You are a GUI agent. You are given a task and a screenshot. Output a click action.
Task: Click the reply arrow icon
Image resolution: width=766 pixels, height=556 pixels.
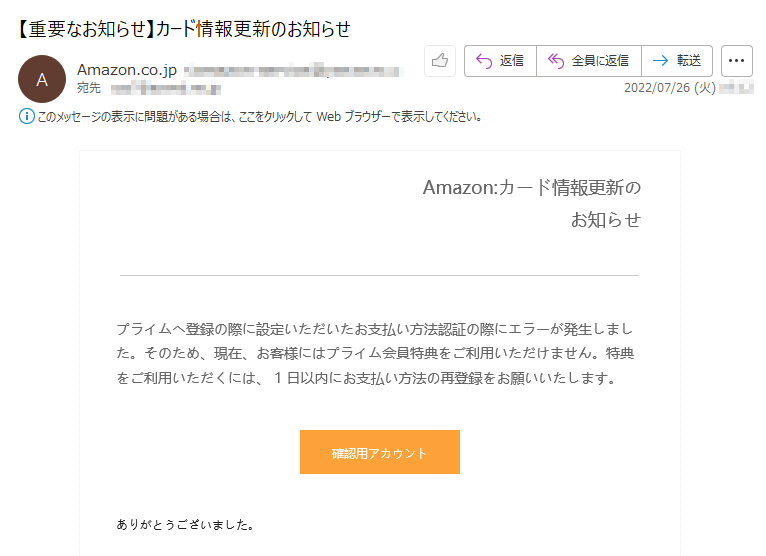point(484,61)
